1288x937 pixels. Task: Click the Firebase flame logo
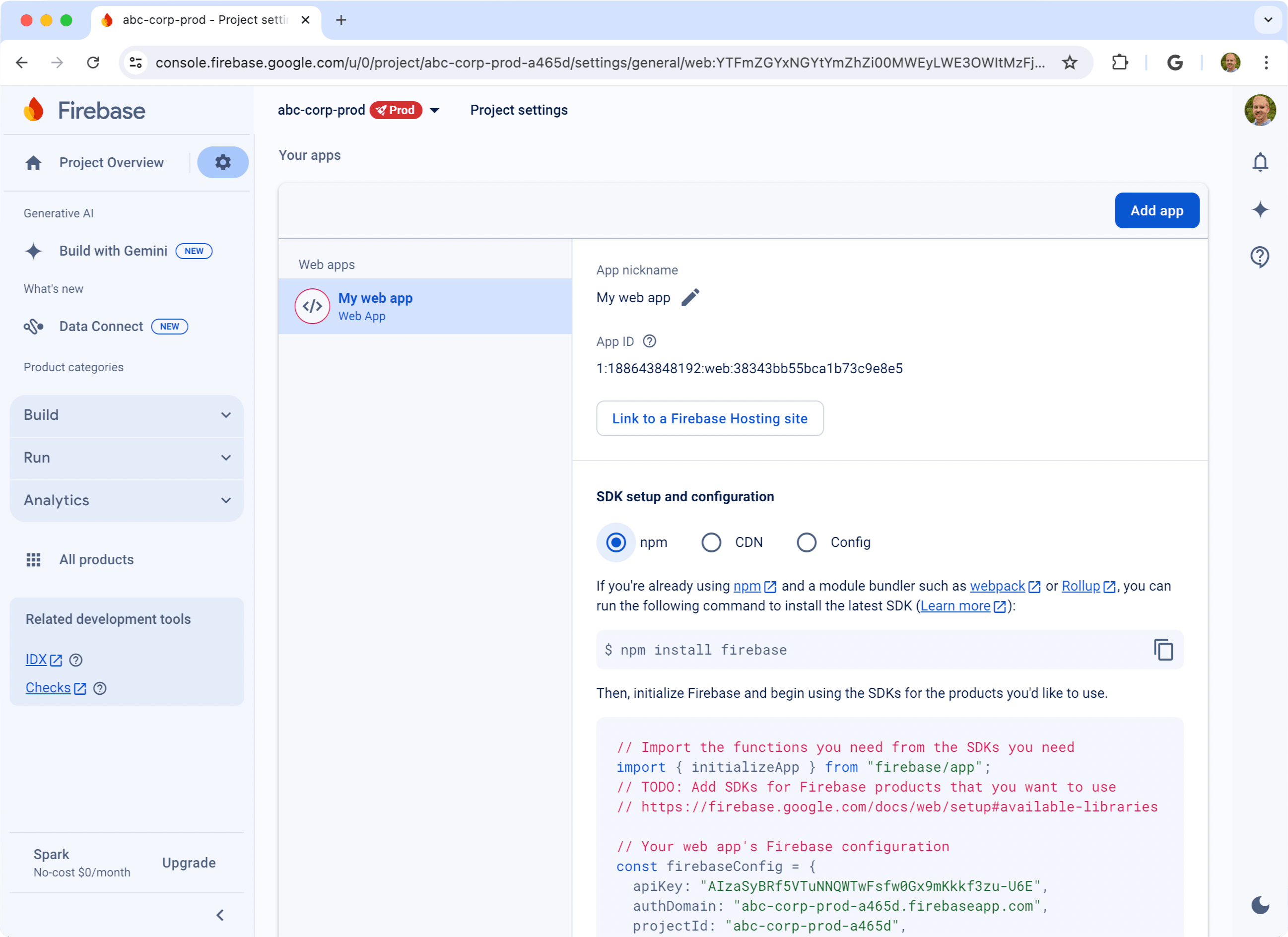[34, 110]
